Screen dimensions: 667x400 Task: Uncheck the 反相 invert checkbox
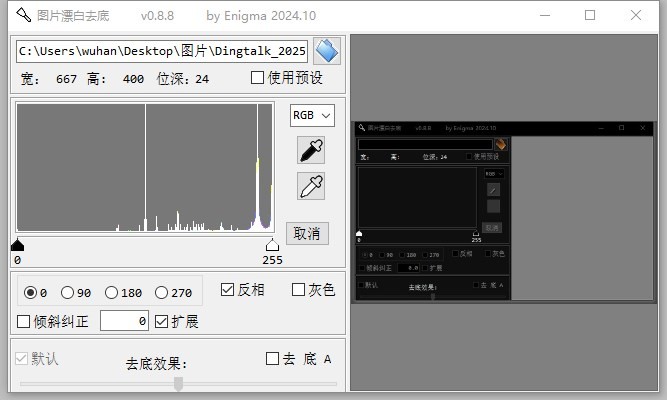click(228, 290)
